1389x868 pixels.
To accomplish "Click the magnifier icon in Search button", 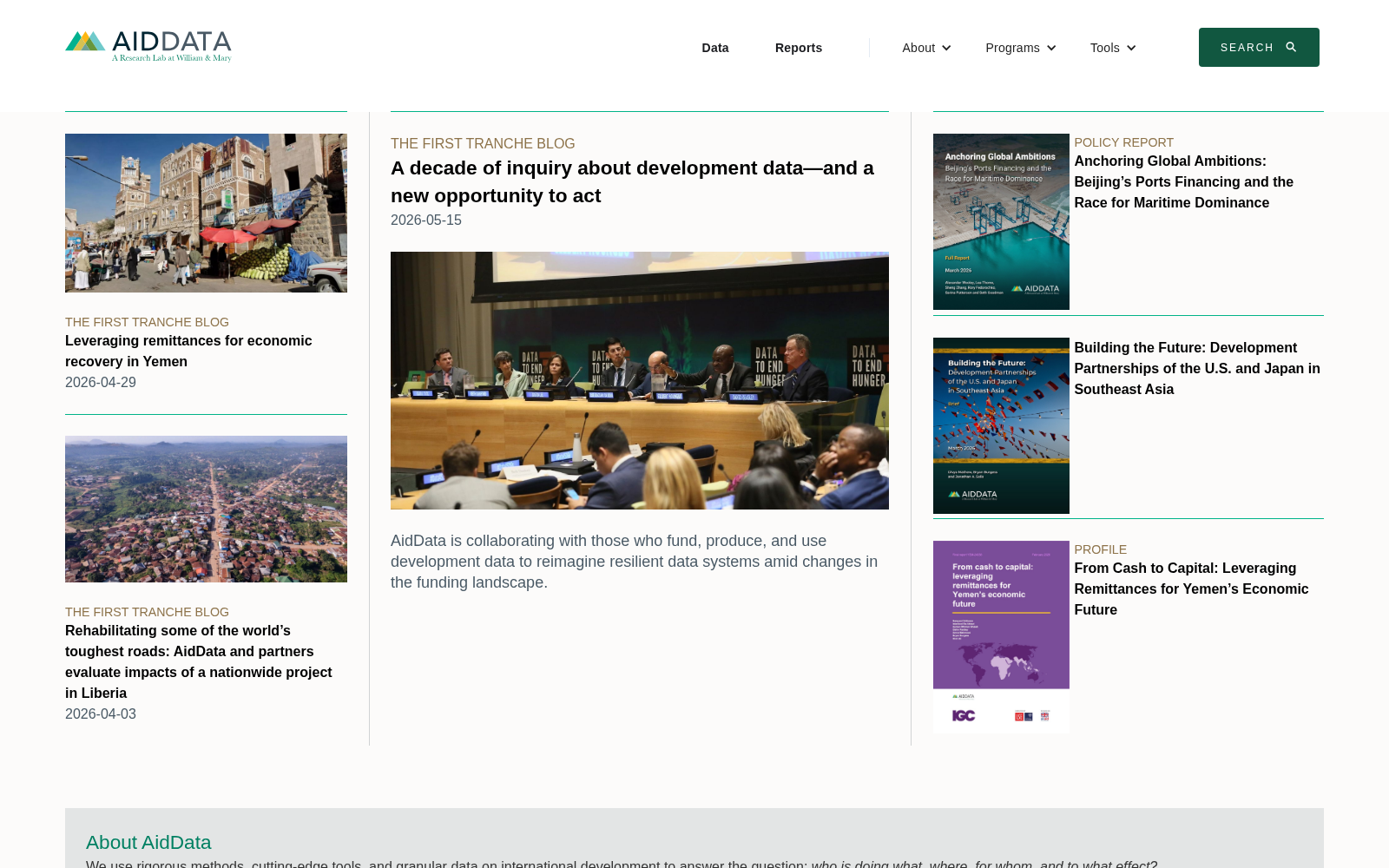I will click(x=1291, y=47).
